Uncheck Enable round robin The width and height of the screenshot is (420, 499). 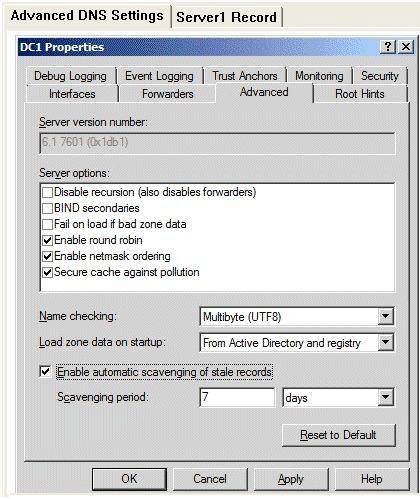(x=48, y=240)
